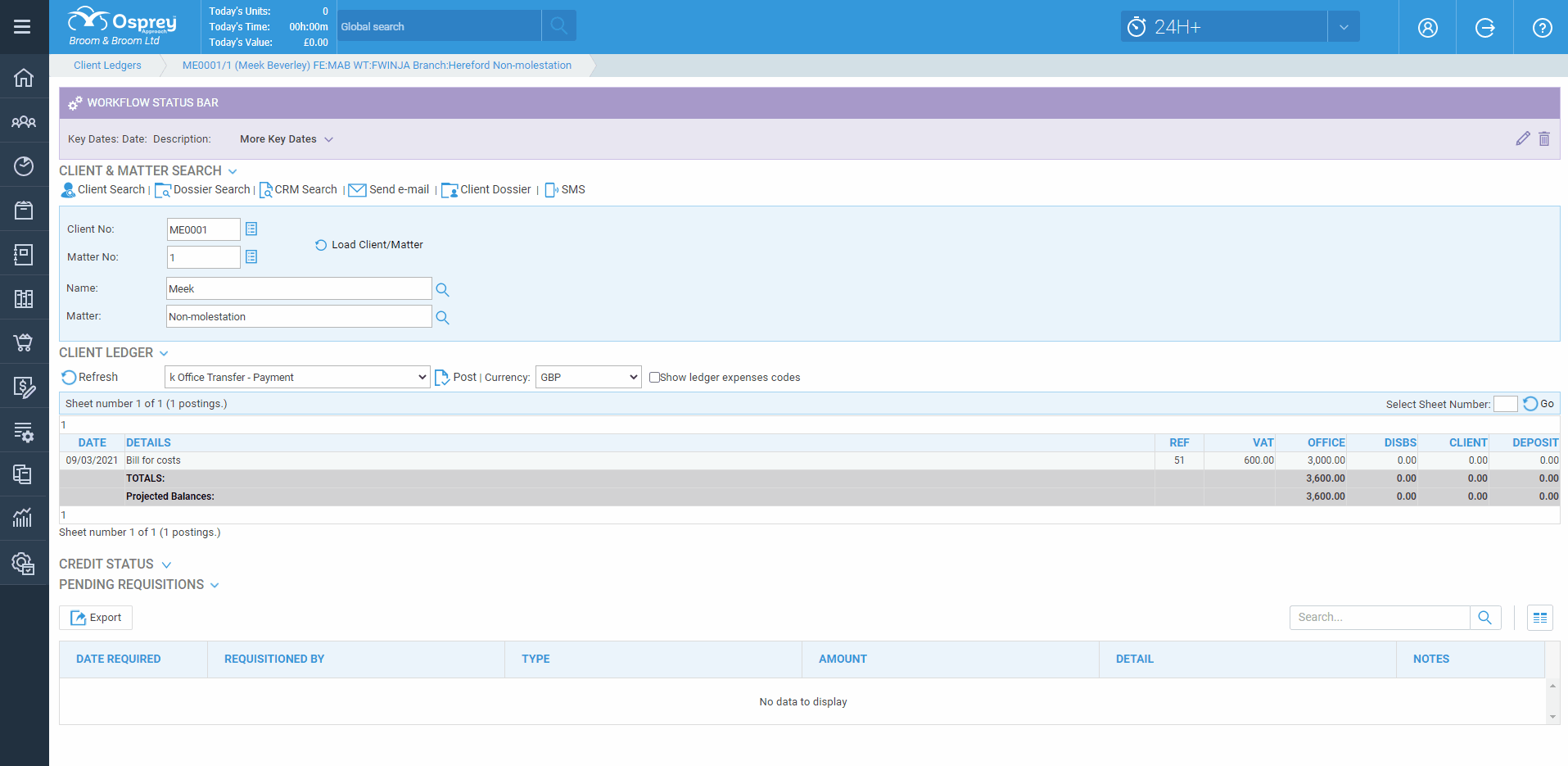Viewport: 1568px width, 766px height.
Task: Click the Global search input field
Action: pyautogui.click(x=439, y=26)
